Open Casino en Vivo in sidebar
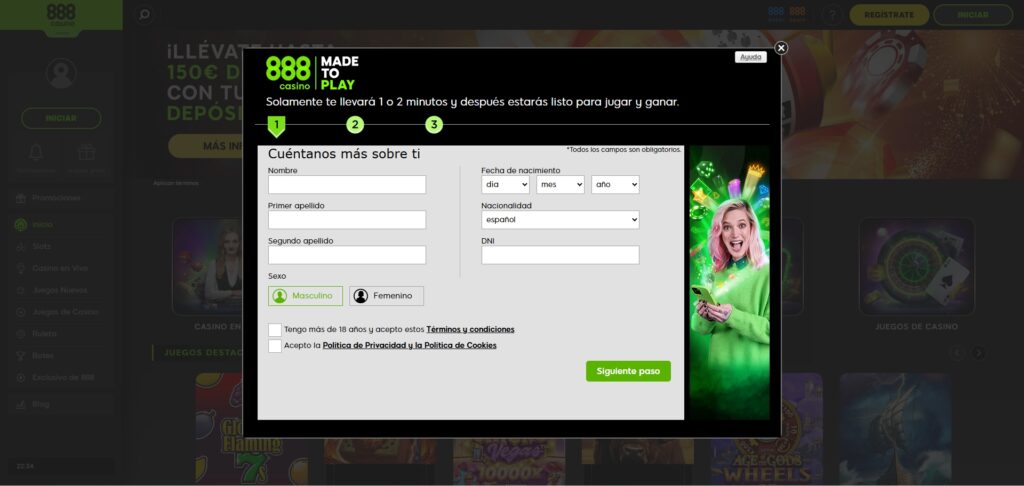The height and width of the screenshot is (486, 1024). tap(60, 268)
